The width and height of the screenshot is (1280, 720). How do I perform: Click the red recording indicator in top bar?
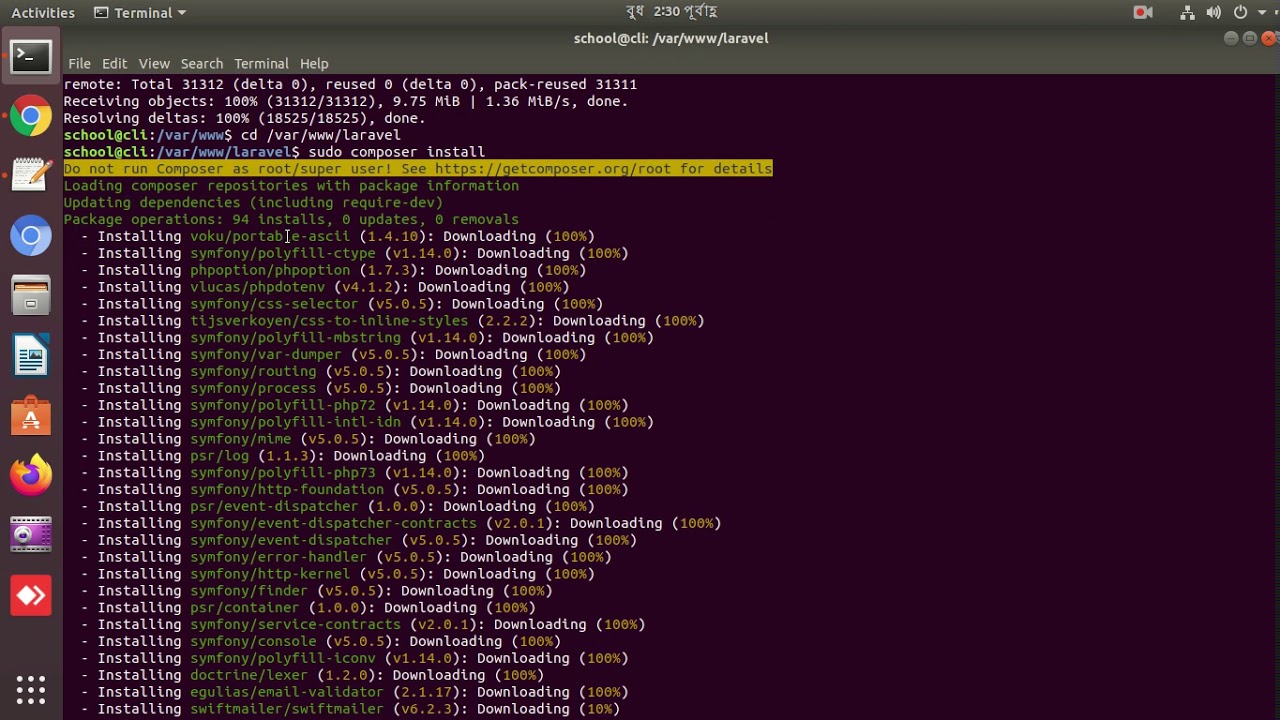(1142, 12)
